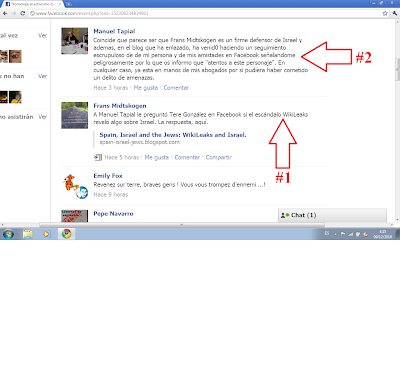Click the Hace 9 horas timestamp
400x387 pixels.
point(111,195)
